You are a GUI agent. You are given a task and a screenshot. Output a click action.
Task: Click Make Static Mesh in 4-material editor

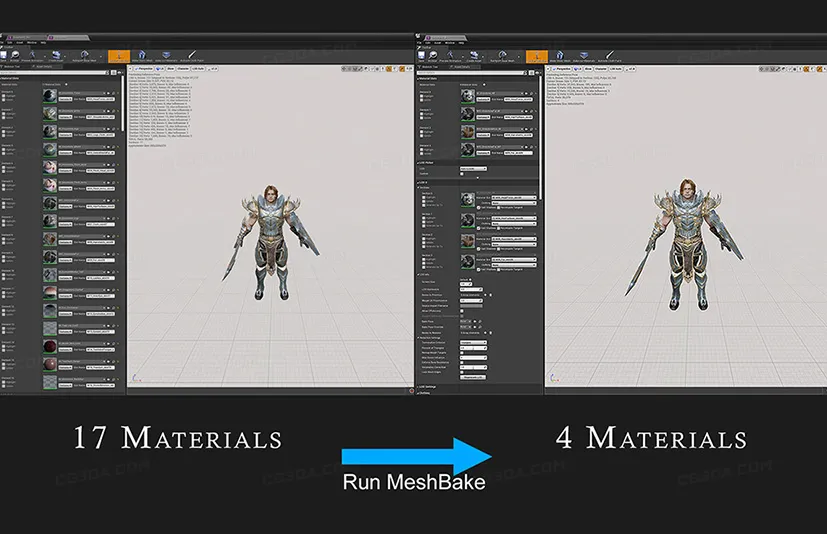(560, 55)
